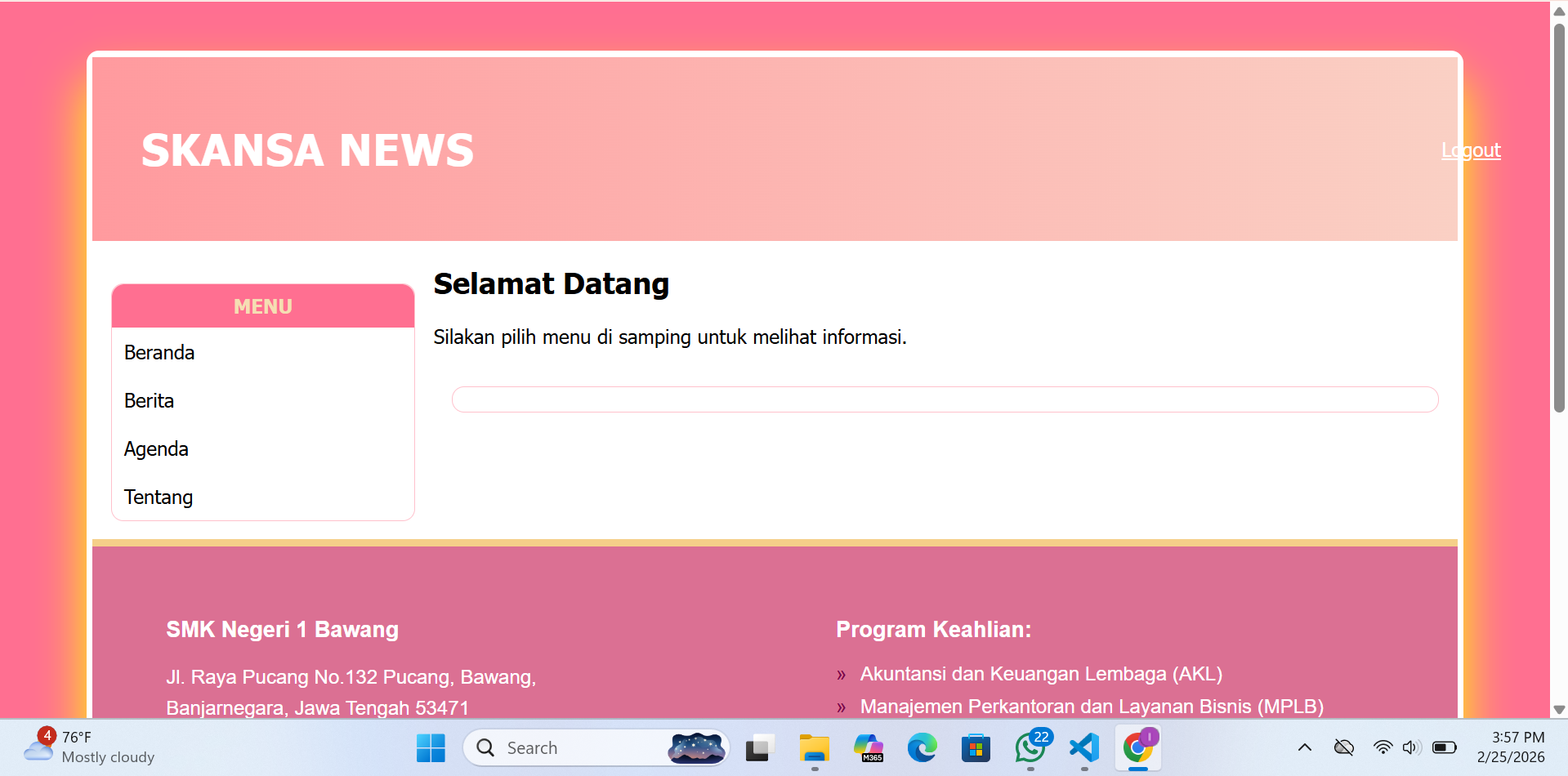1568x776 pixels.
Task: Open the Windows Start menu
Action: point(431,747)
